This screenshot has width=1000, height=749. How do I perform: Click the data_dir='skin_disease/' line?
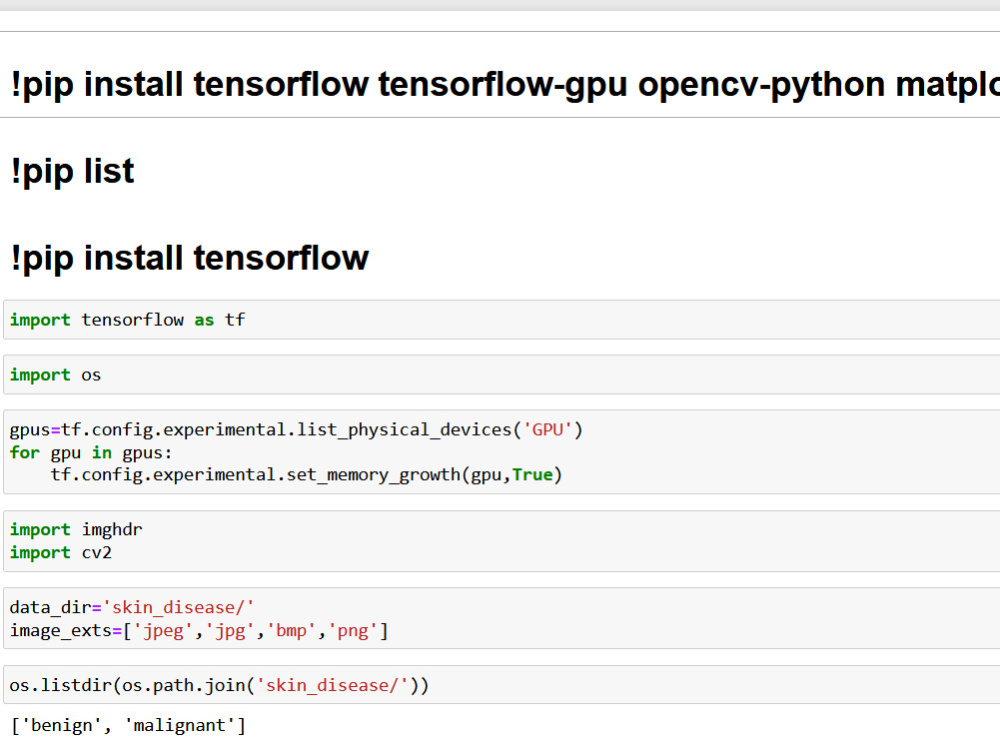tap(131, 607)
